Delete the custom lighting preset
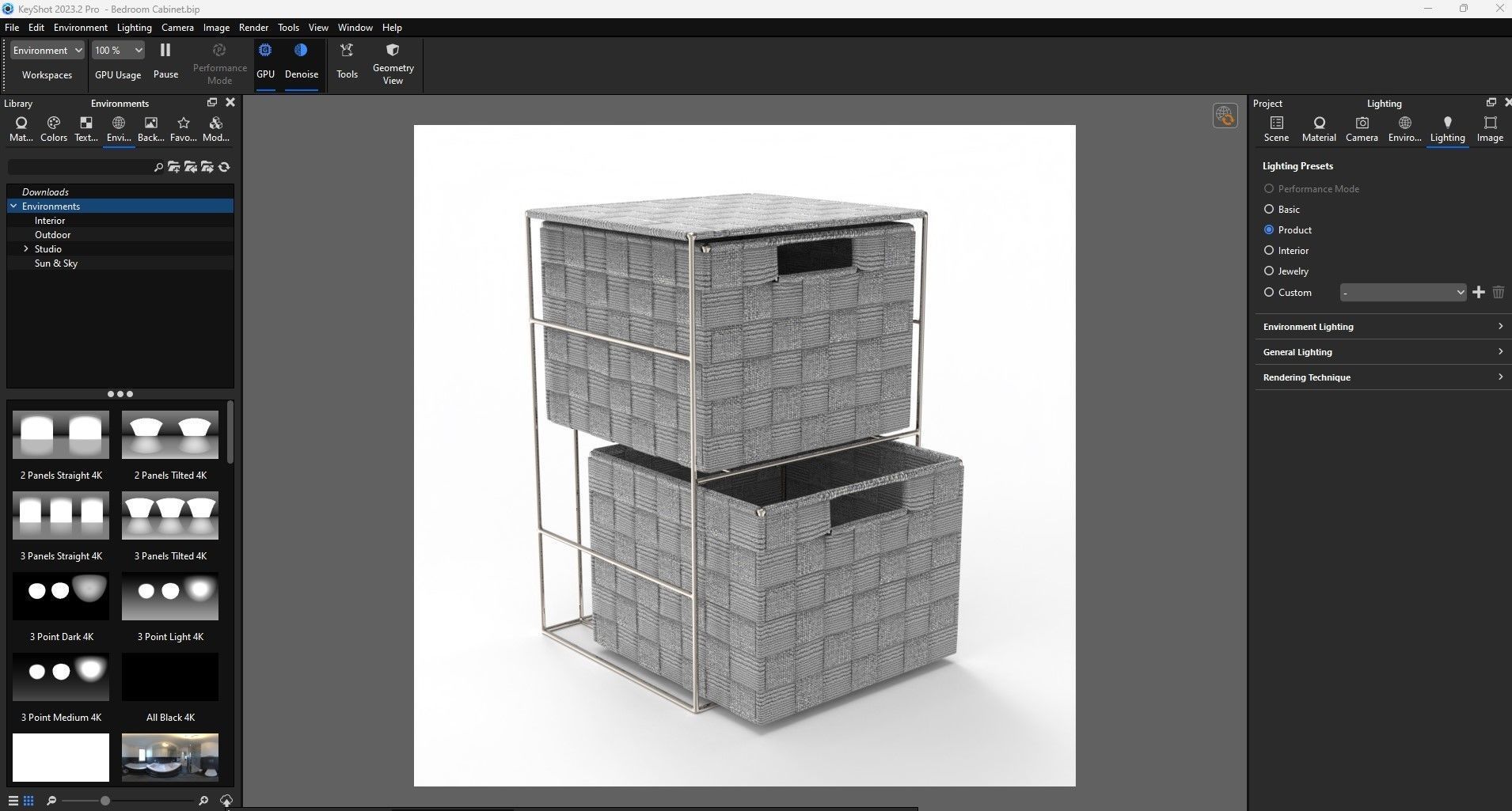 1498,292
